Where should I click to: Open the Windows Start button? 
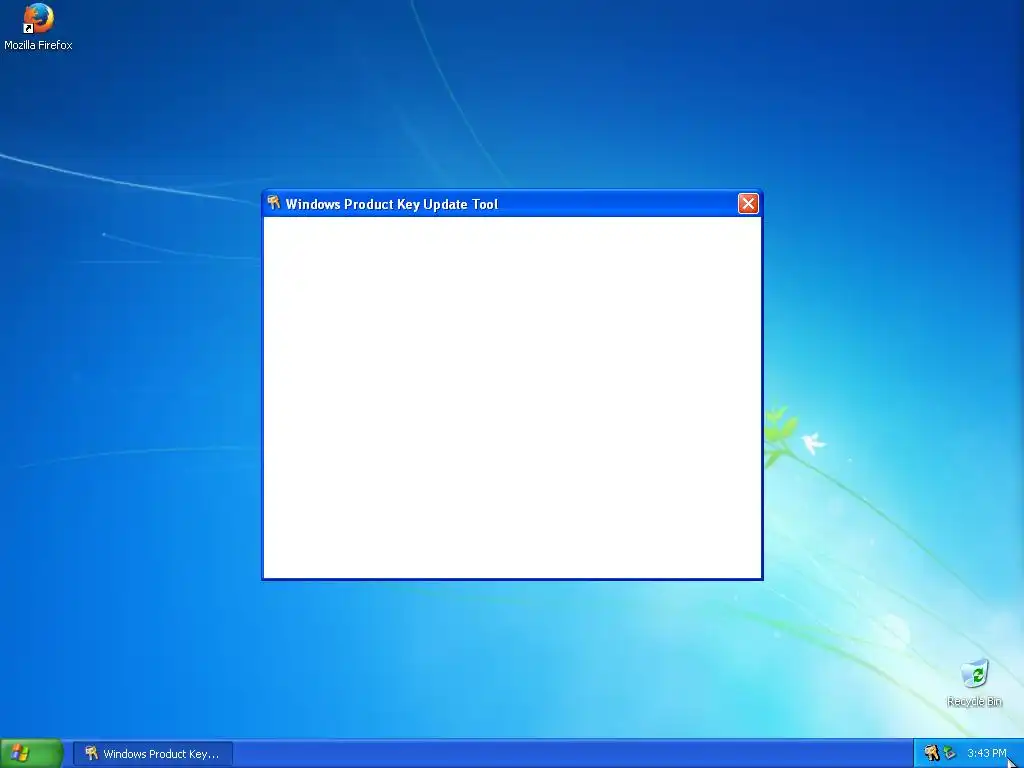pyautogui.click(x=31, y=753)
